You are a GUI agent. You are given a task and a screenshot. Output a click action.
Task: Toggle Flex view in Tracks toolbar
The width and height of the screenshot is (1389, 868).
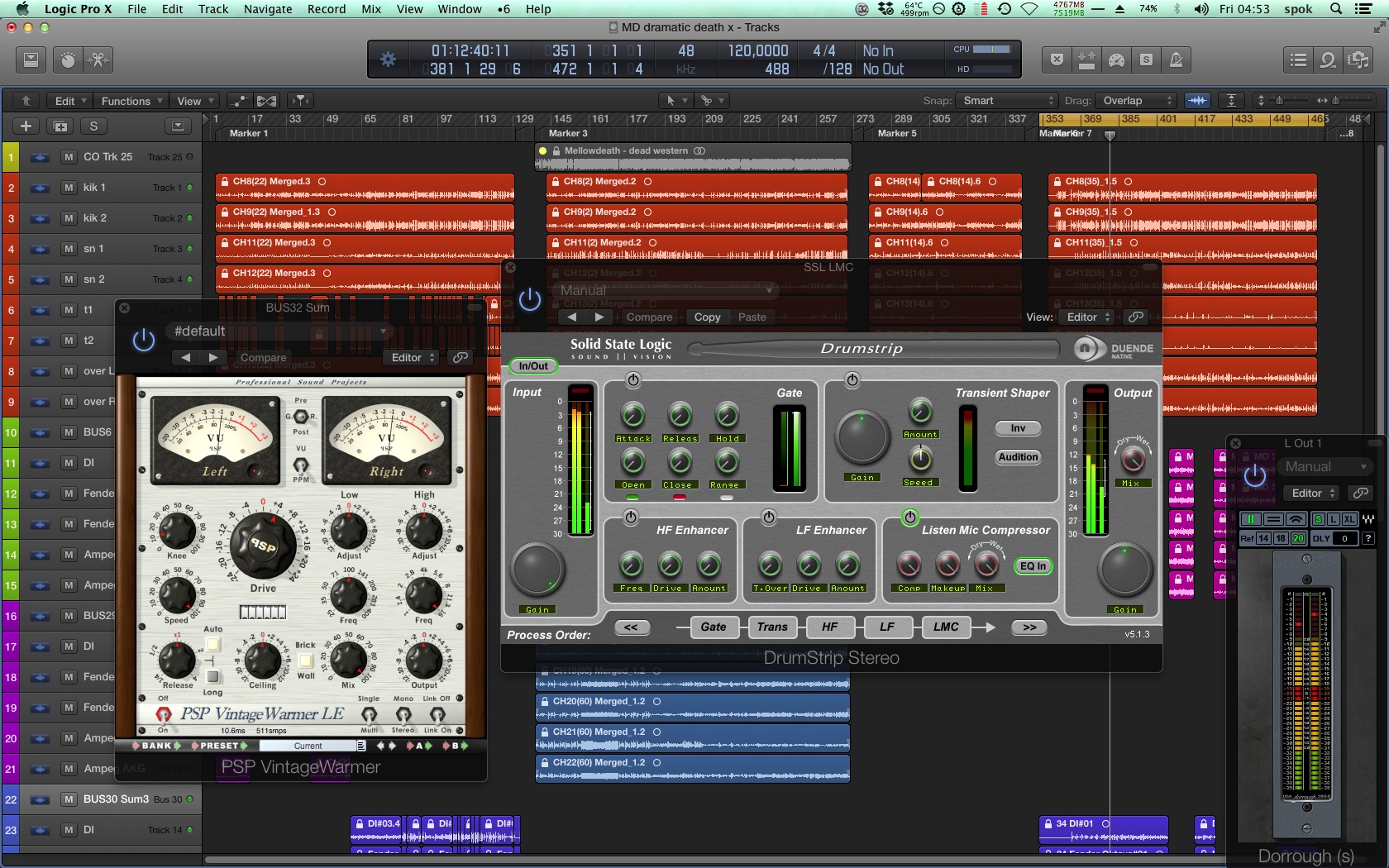click(267, 101)
